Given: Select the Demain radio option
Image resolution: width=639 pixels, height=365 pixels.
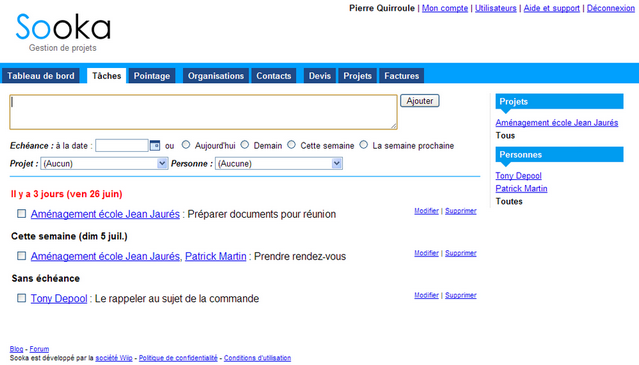Looking at the screenshot, I should 245,145.
